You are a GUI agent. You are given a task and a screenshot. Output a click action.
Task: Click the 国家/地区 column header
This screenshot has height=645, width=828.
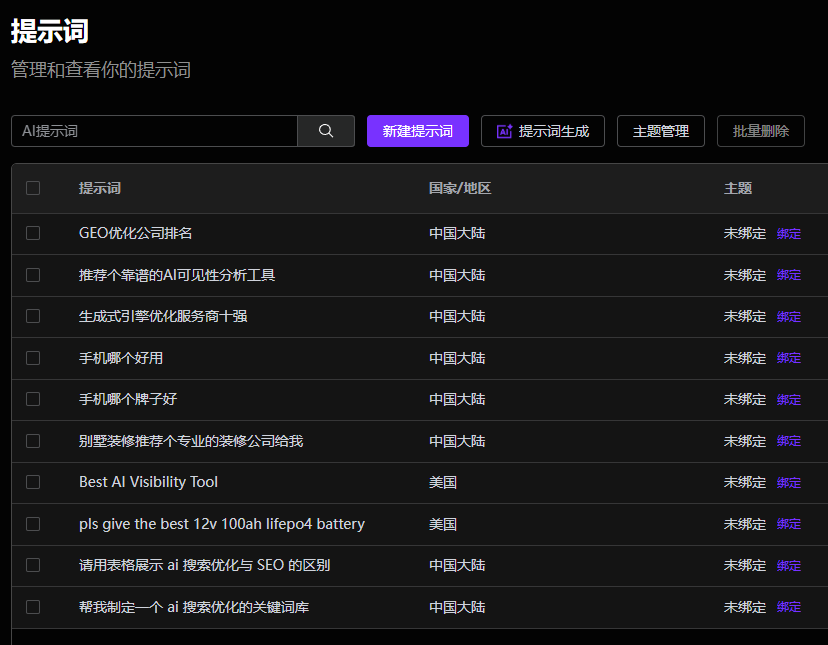[x=460, y=188]
